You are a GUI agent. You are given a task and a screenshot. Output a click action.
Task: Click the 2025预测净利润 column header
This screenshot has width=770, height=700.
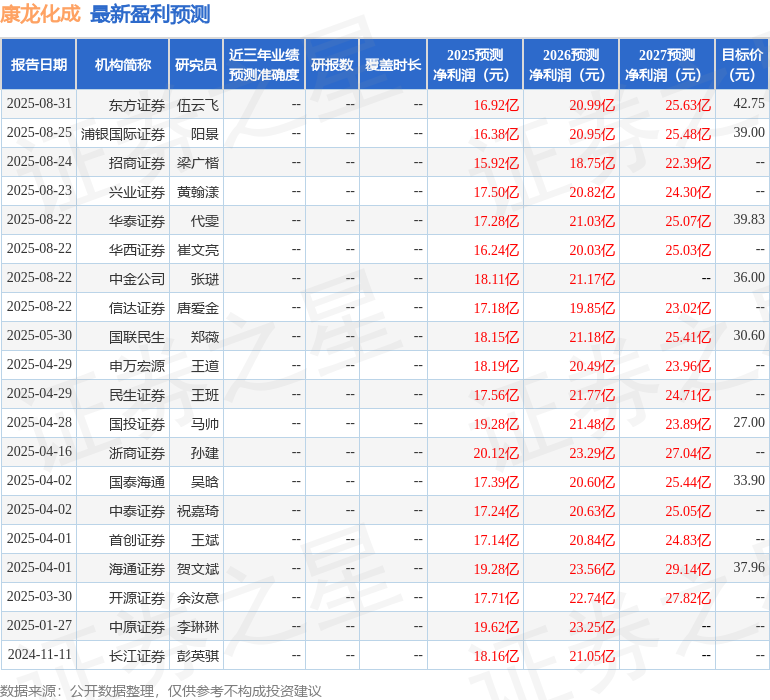coord(475,64)
